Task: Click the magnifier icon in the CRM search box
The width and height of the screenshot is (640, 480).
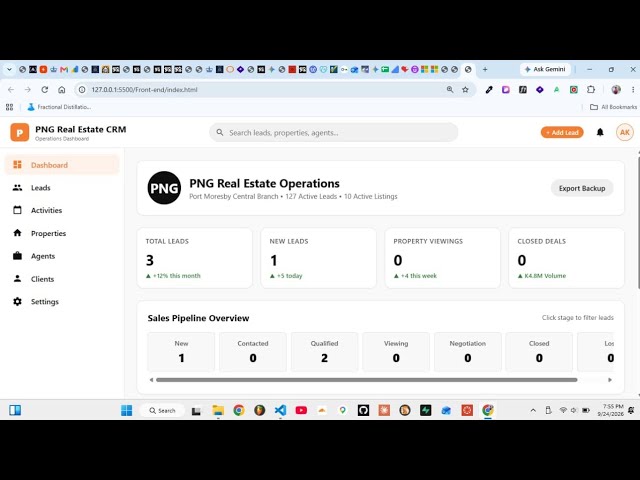Action: point(220,133)
